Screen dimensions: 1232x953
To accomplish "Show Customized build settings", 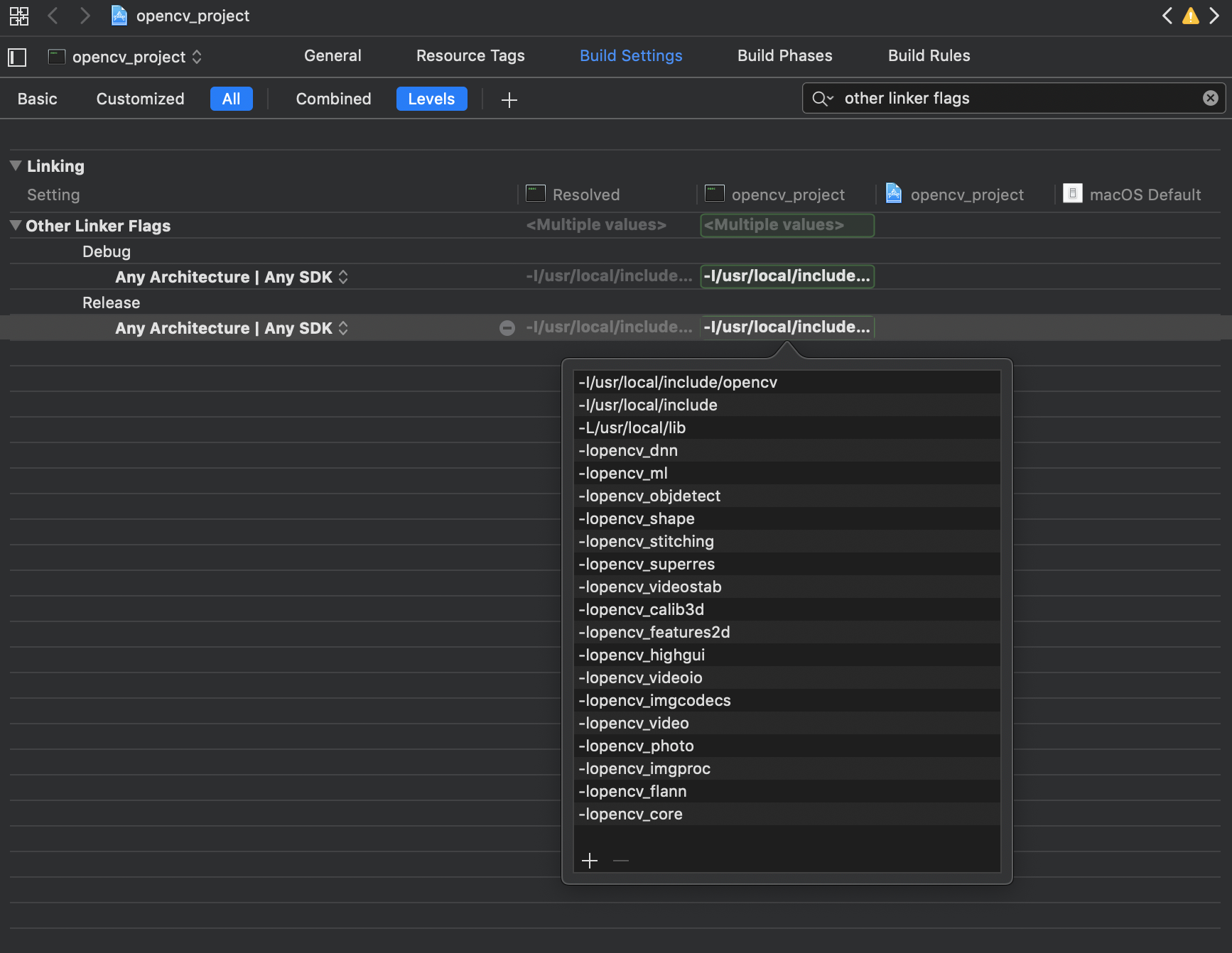I will coord(140,99).
